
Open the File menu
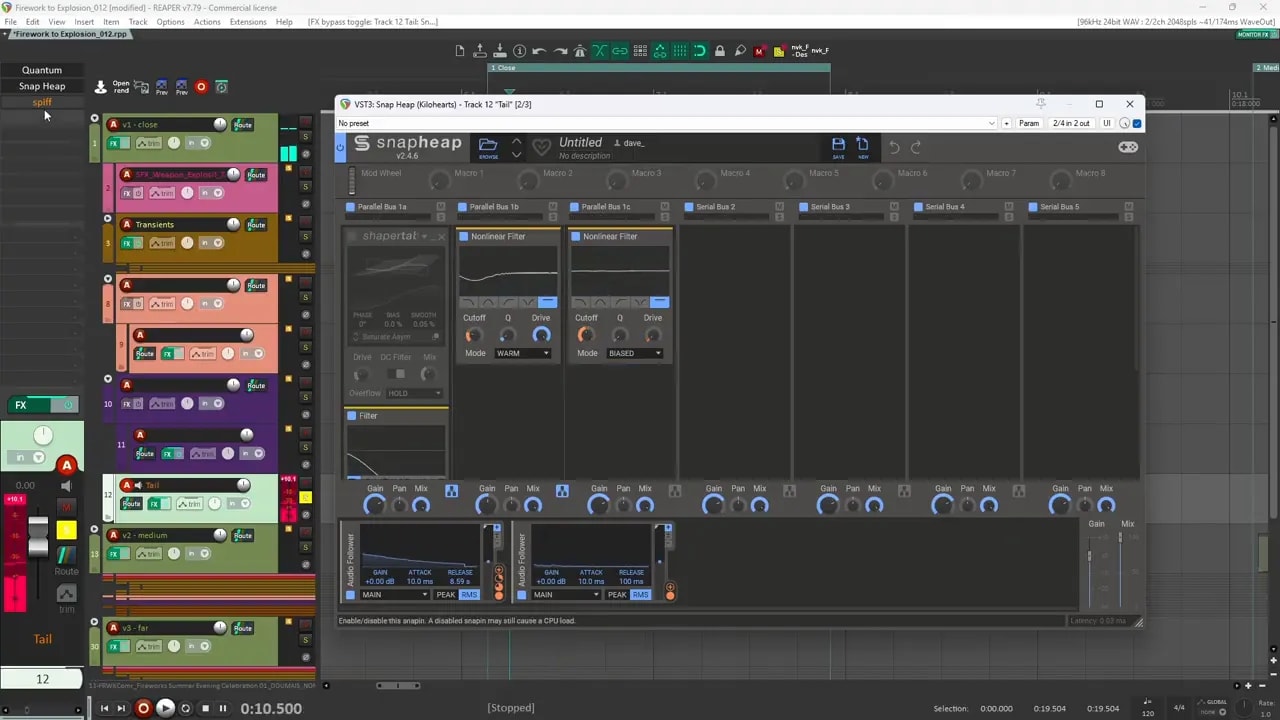coord(10,21)
